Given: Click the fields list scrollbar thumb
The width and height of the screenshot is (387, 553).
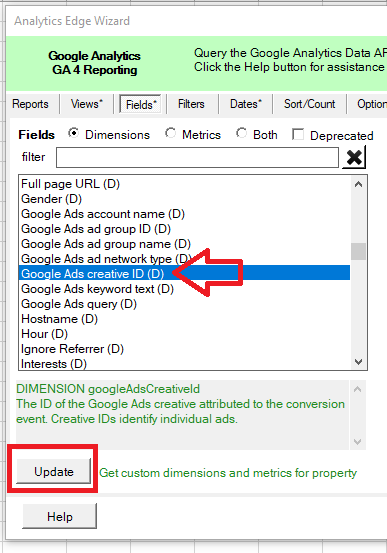Looking at the screenshot, I should point(358,251).
